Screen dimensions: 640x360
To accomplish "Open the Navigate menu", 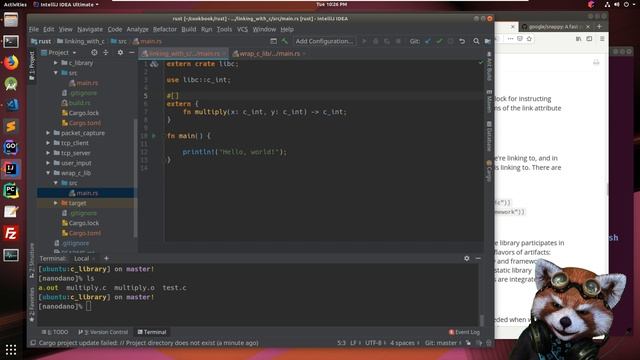I will click(90, 29).
